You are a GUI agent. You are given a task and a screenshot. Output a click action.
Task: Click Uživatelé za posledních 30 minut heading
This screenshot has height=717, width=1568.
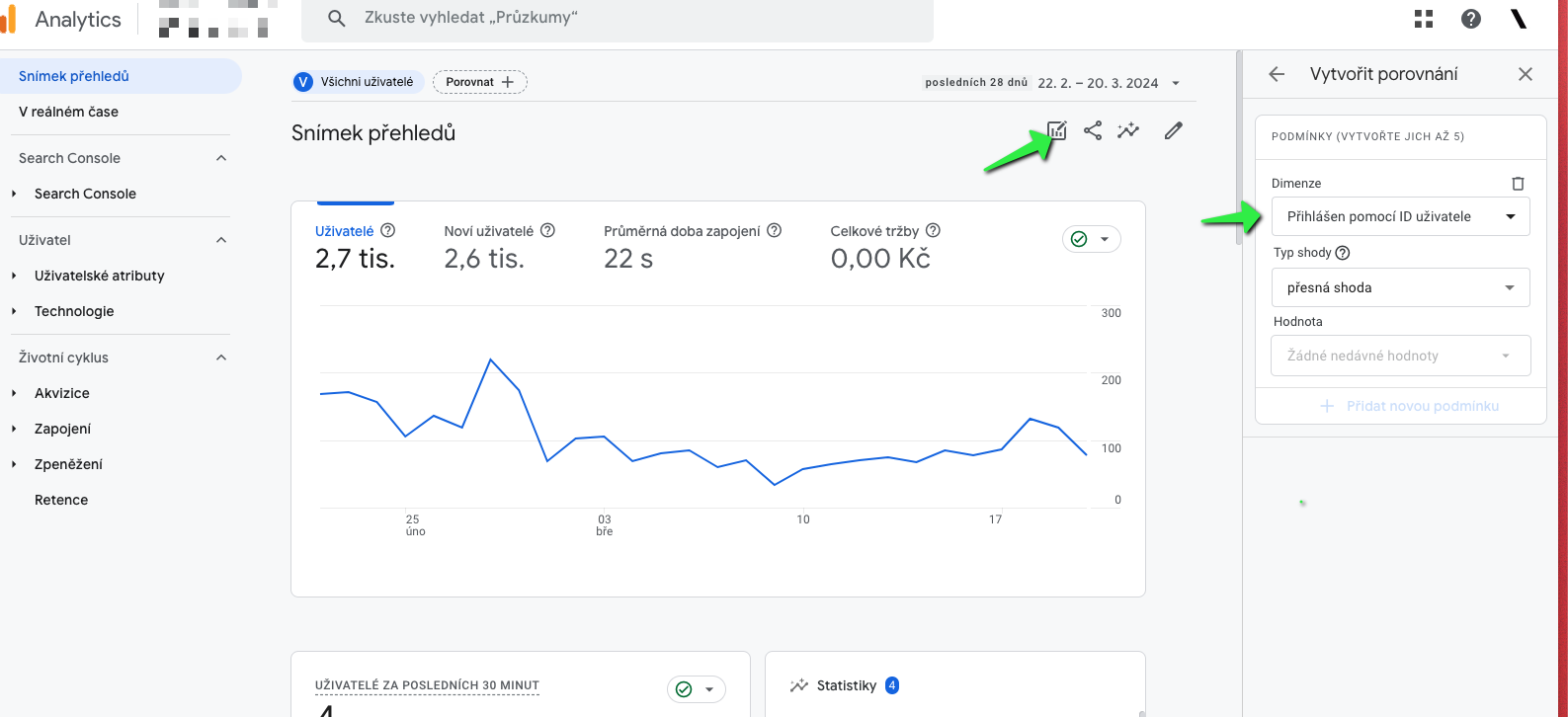(427, 685)
